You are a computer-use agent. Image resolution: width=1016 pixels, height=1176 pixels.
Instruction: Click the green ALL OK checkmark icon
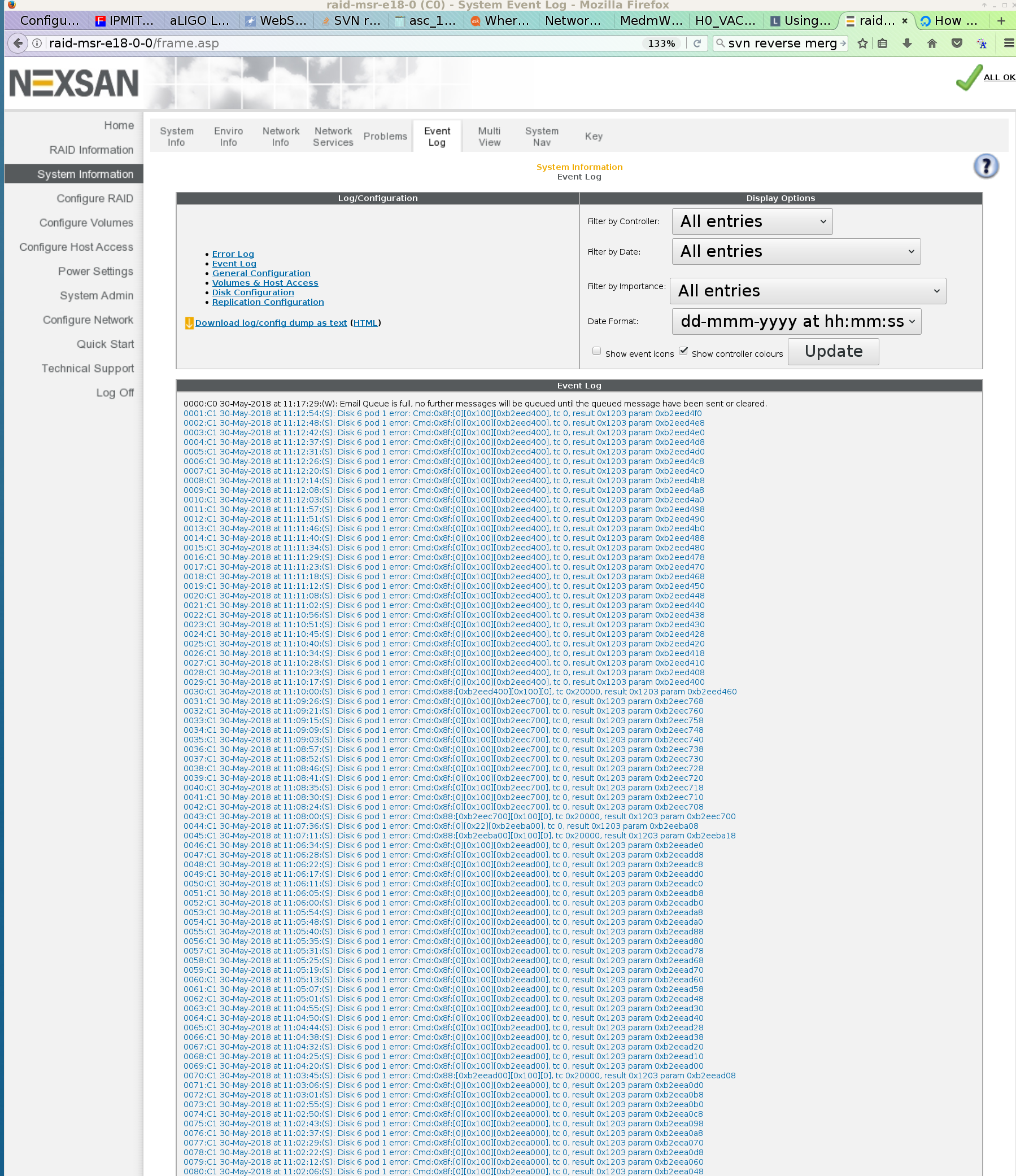[x=969, y=78]
